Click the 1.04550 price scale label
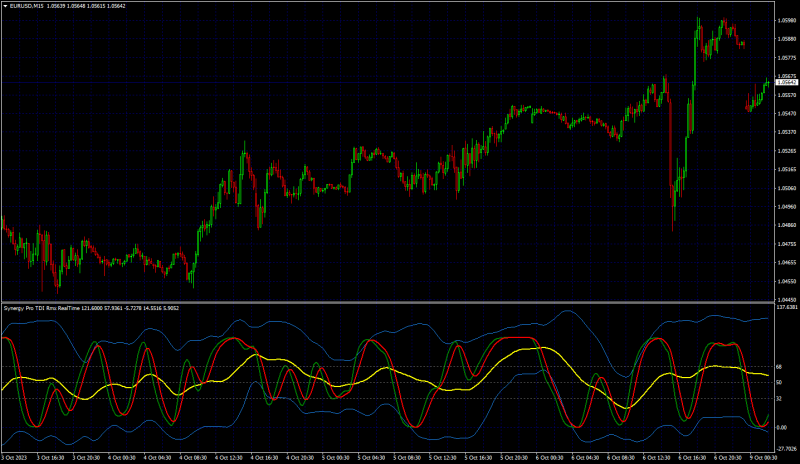 (x=786, y=281)
